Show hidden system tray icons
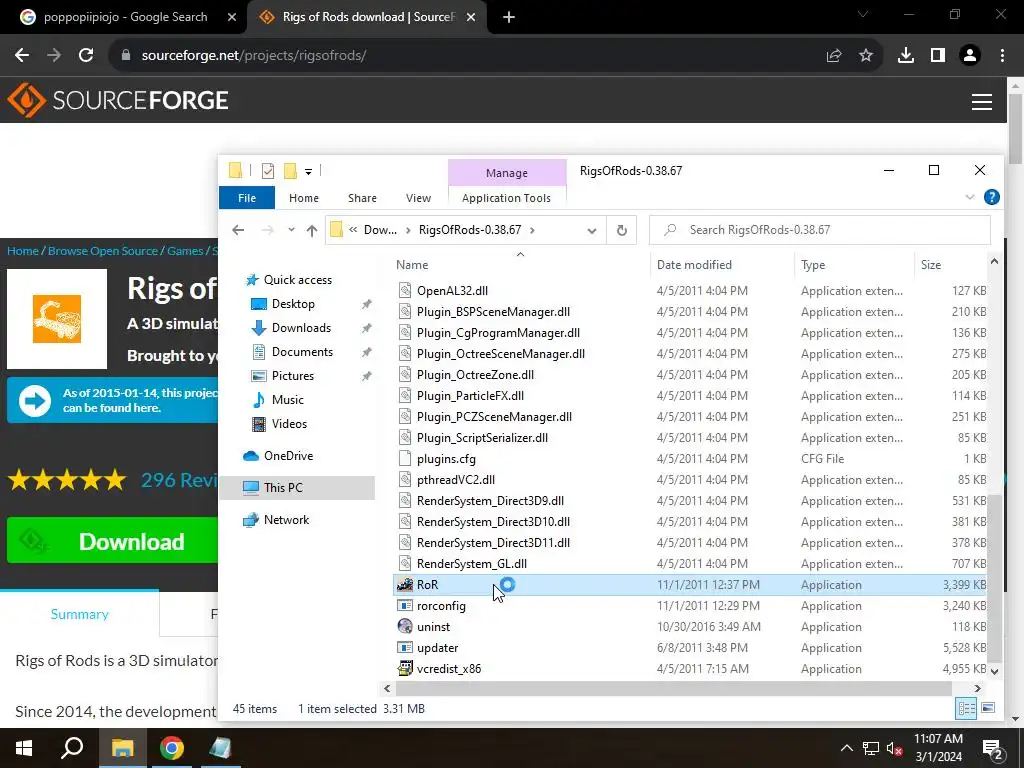Viewport: 1024px width, 768px height. (x=846, y=748)
